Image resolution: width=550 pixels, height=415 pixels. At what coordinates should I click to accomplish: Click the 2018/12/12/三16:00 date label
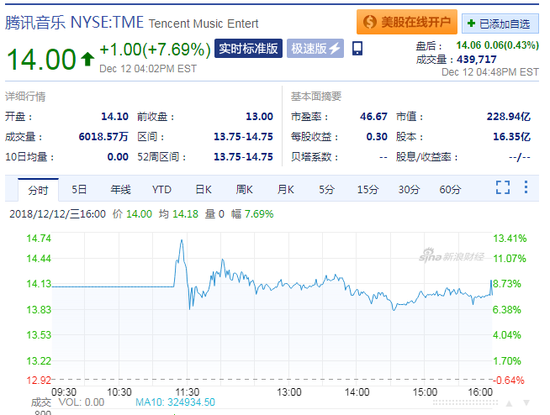tap(58, 214)
